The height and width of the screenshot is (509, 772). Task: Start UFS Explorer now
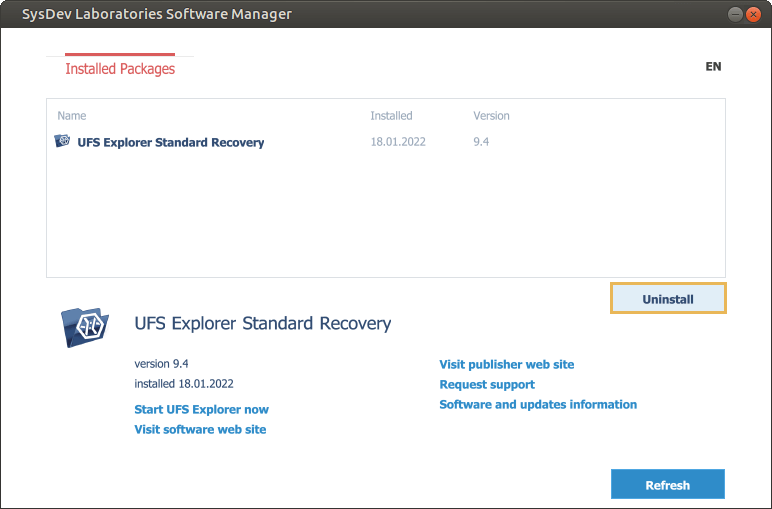pos(201,410)
